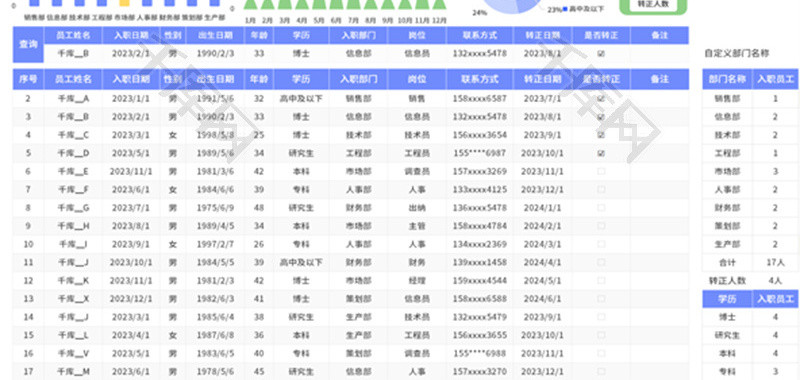This screenshot has height=380, width=800.
Task: Click the 转正日期 value 2024/6/1
Action: (x=542, y=299)
